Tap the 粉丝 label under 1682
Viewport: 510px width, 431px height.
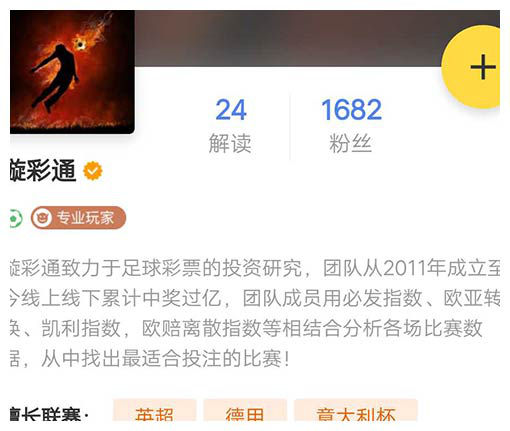point(350,144)
